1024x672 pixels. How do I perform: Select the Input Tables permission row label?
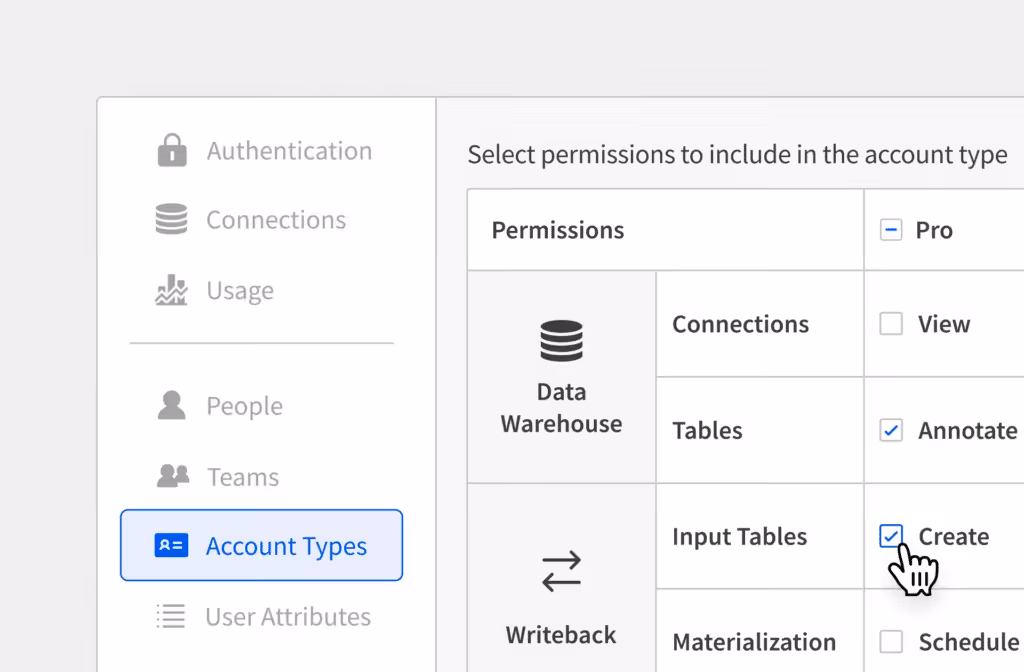click(740, 537)
